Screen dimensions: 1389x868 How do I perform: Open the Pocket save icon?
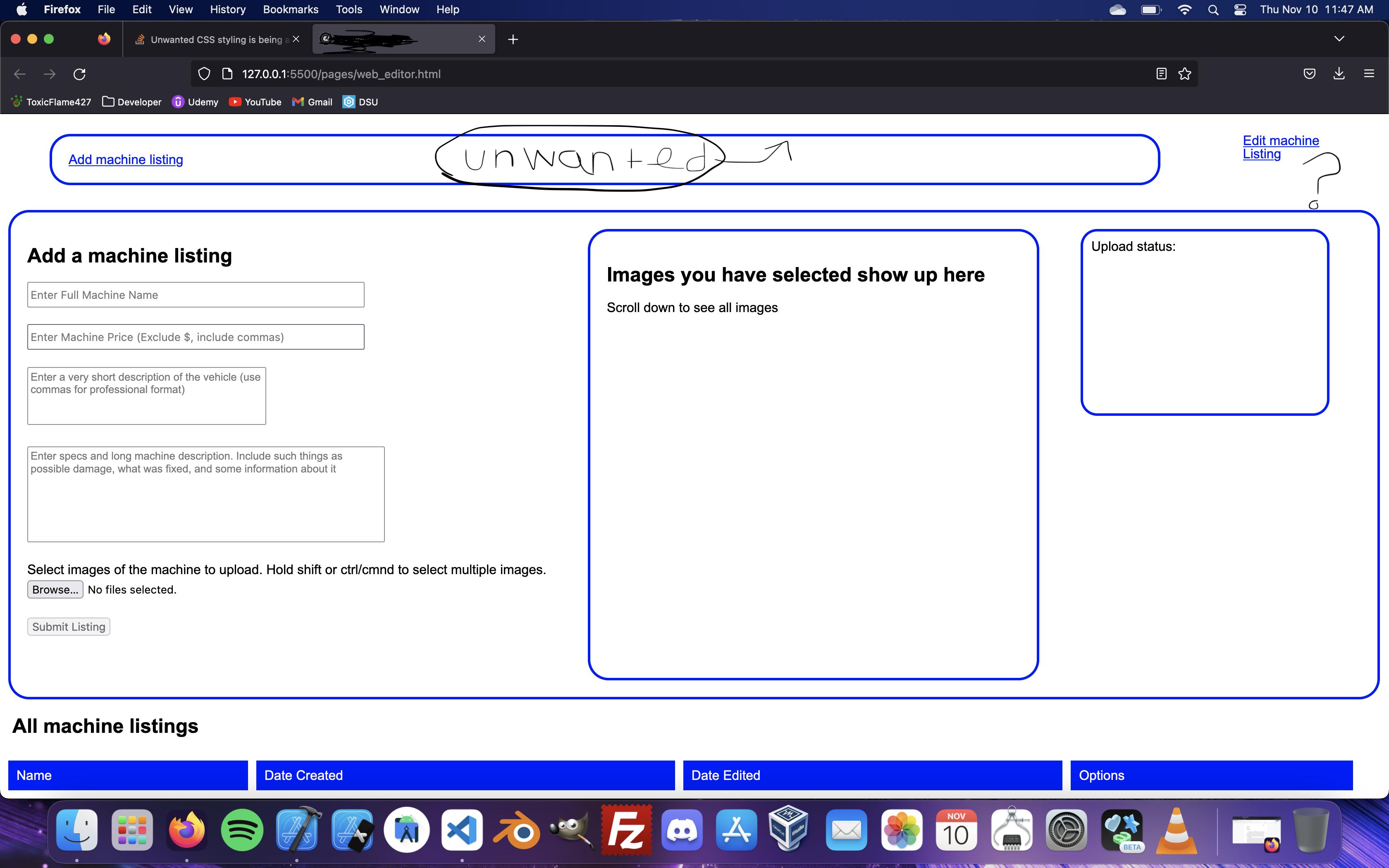click(x=1309, y=74)
